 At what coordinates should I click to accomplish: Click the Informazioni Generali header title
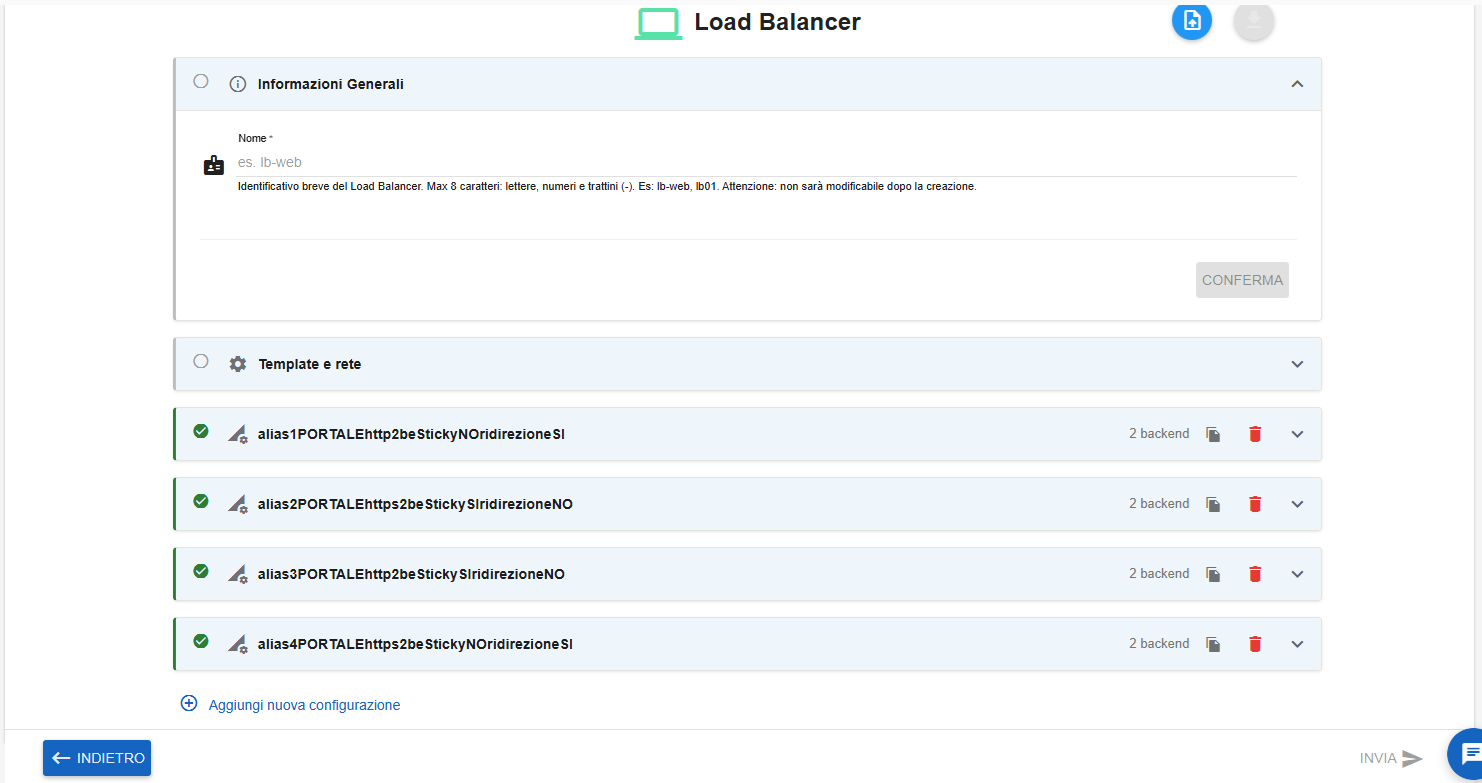click(x=331, y=84)
